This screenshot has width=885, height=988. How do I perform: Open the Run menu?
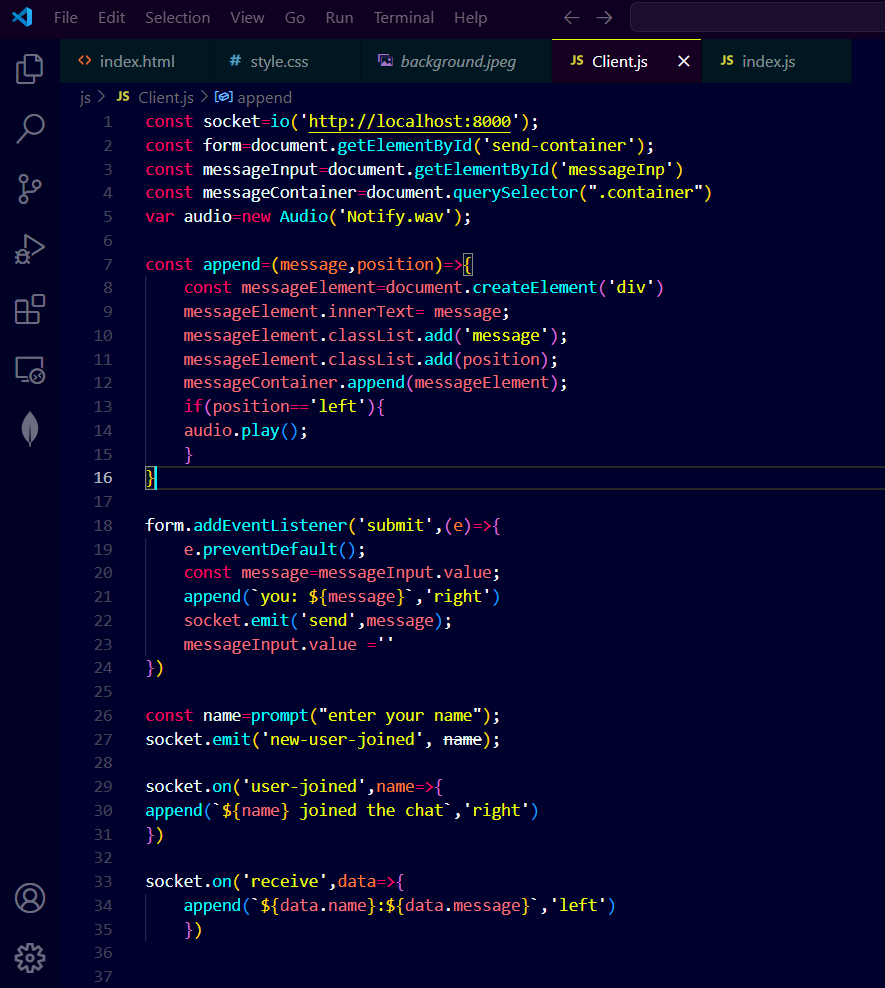(339, 18)
